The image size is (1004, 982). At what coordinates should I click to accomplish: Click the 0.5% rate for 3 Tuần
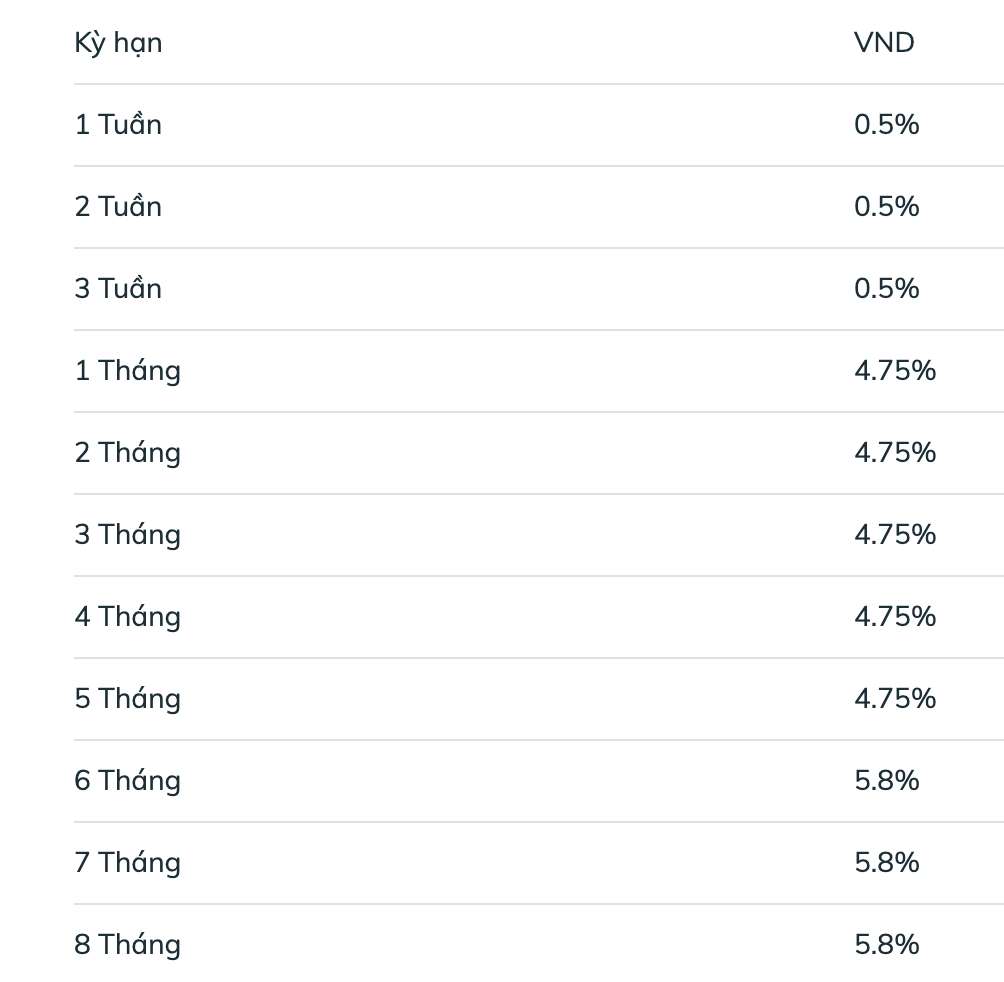pyautogui.click(x=886, y=289)
